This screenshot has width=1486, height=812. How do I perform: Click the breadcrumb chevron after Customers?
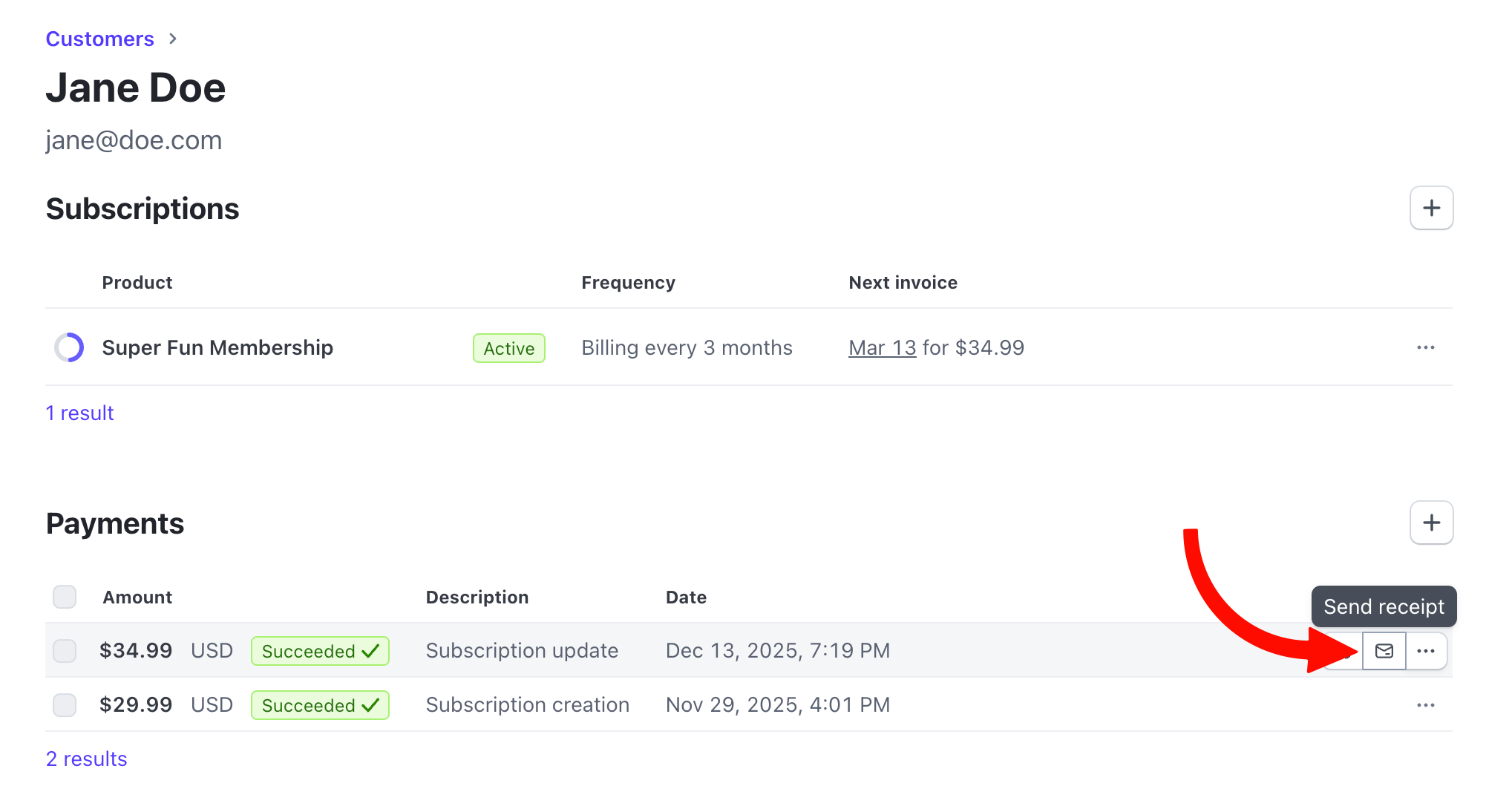coord(173,39)
